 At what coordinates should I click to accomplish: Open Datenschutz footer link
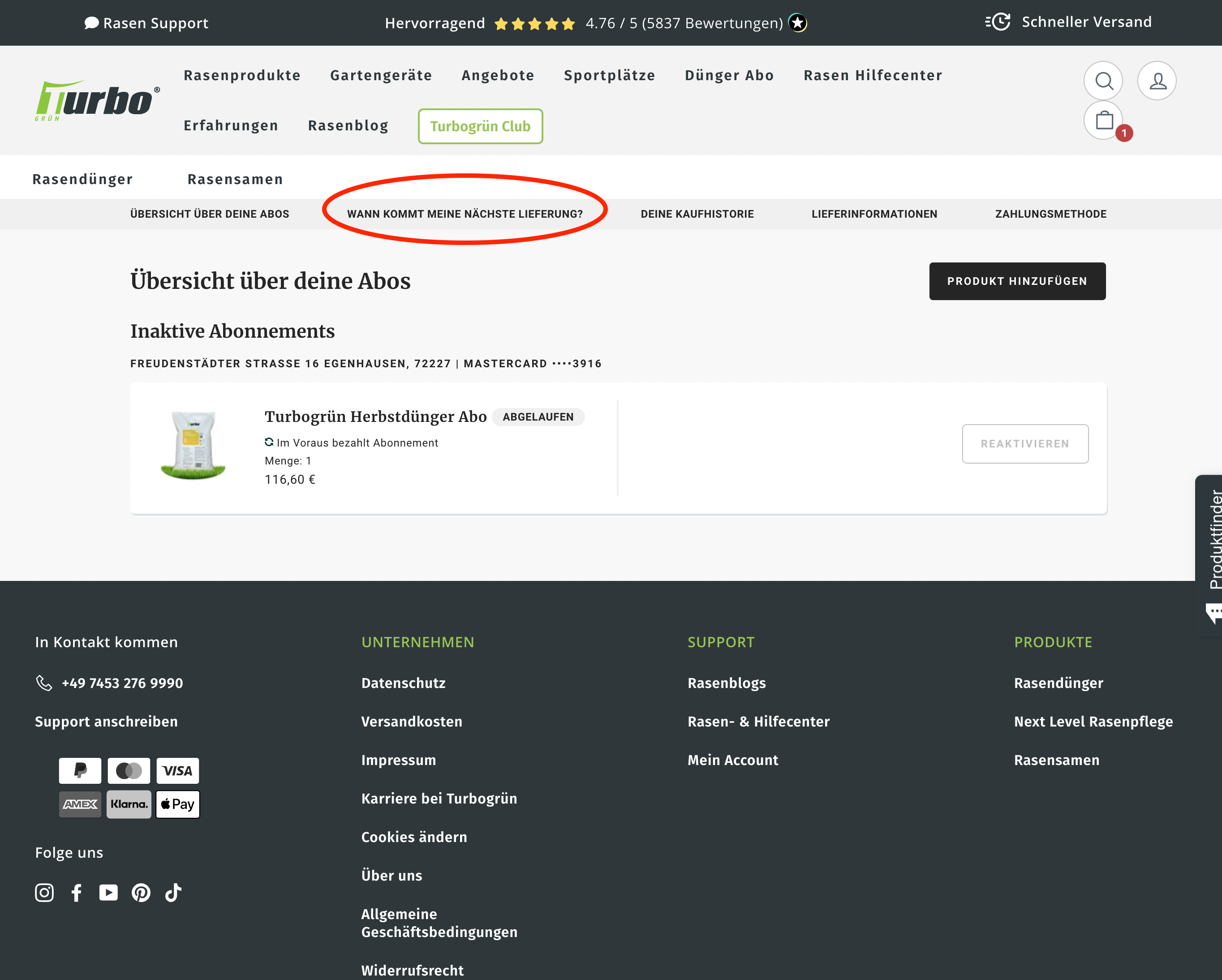(404, 683)
